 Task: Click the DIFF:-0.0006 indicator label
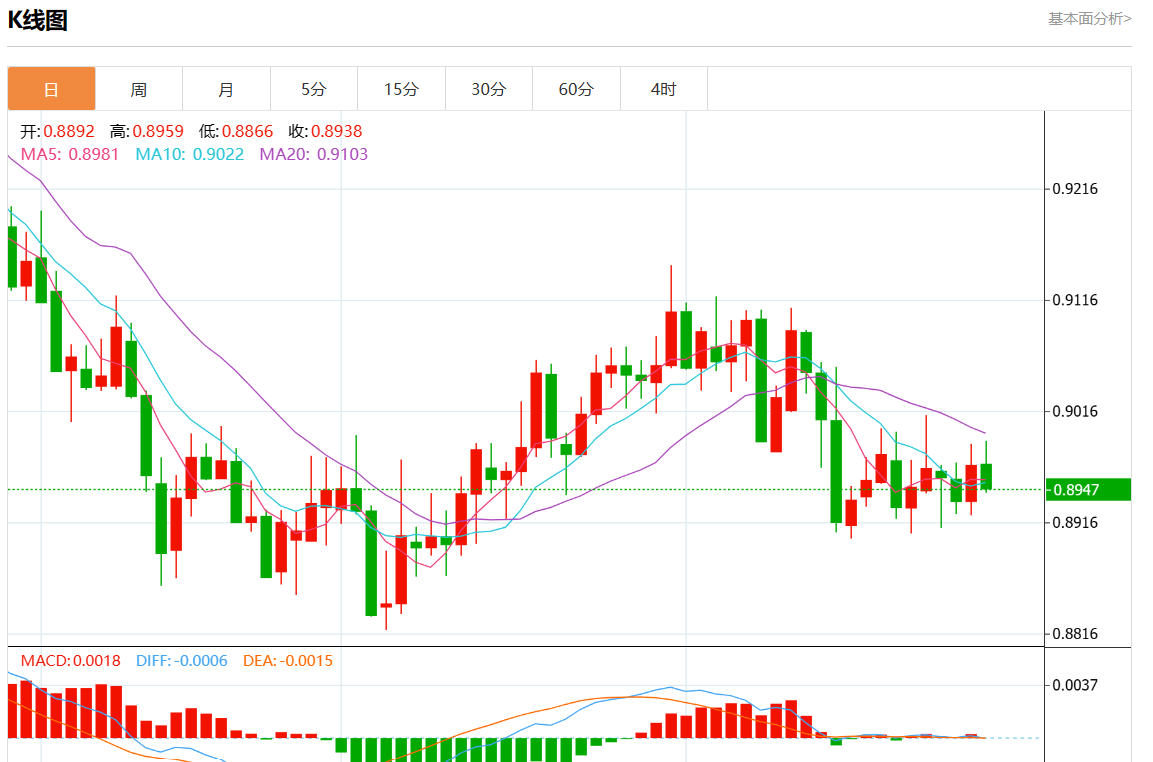click(182, 660)
